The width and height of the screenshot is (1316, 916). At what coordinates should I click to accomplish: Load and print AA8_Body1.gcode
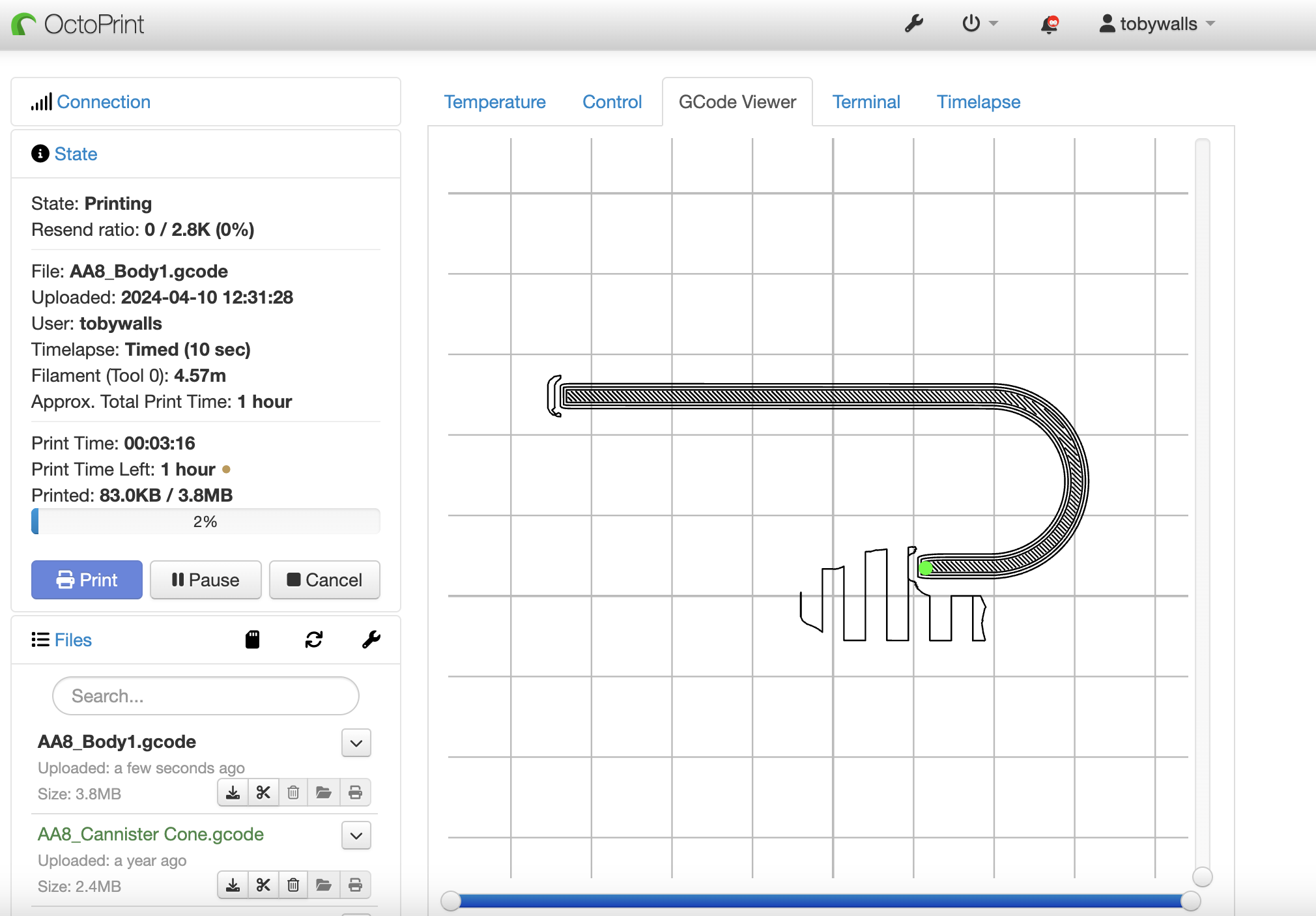click(355, 792)
